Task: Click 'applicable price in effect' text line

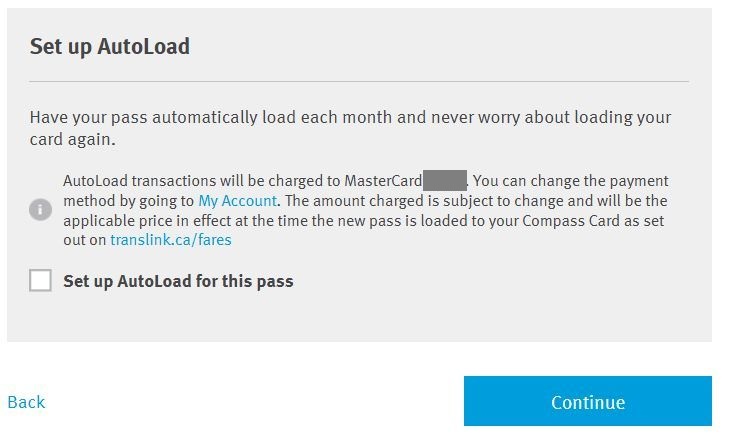Action: coord(160,220)
